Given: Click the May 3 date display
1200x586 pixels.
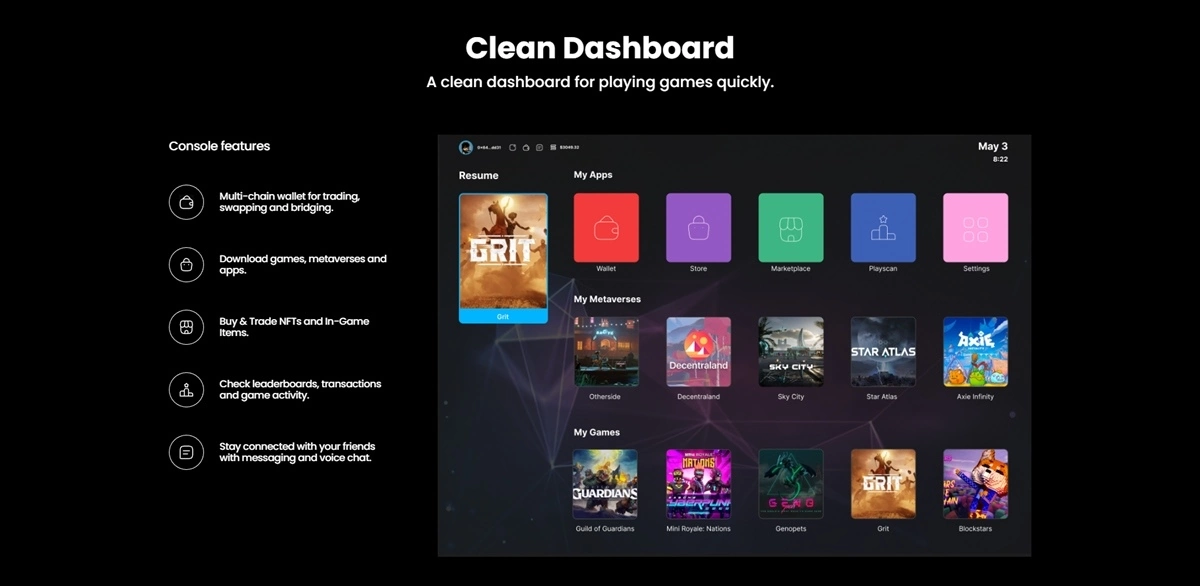Looking at the screenshot, I should [993, 146].
